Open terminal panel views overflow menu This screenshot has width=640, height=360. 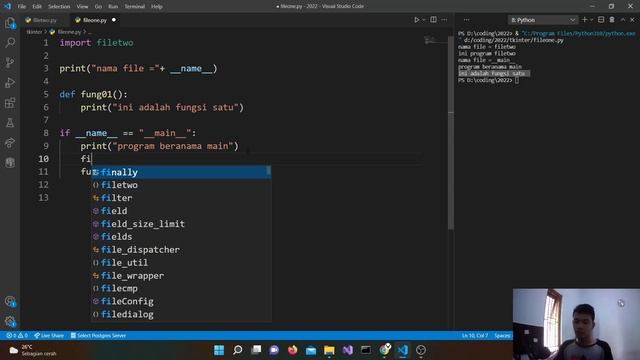tap(467, 20)
